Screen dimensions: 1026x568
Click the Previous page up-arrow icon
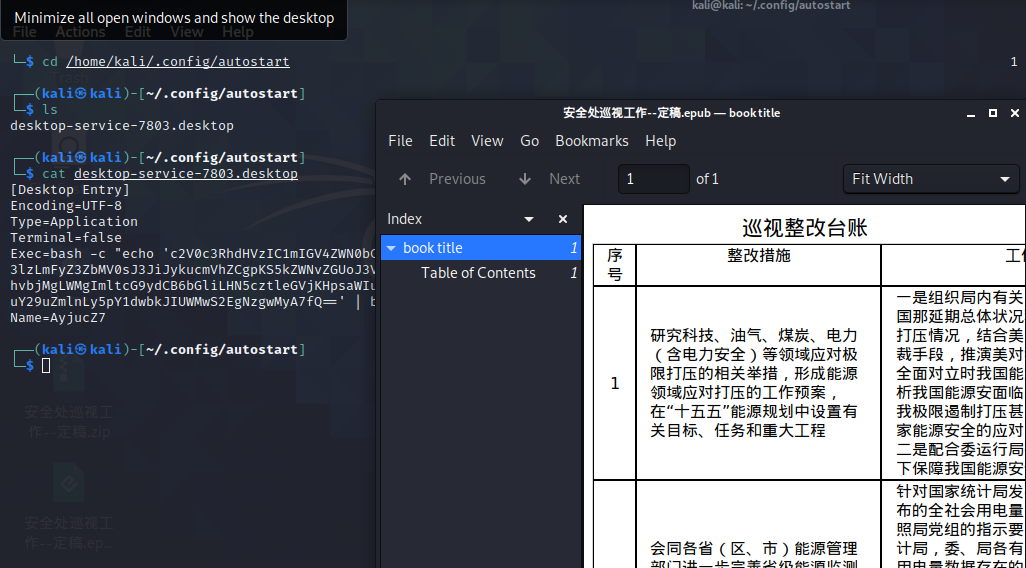pyautogui.click(x=405, y=179)
